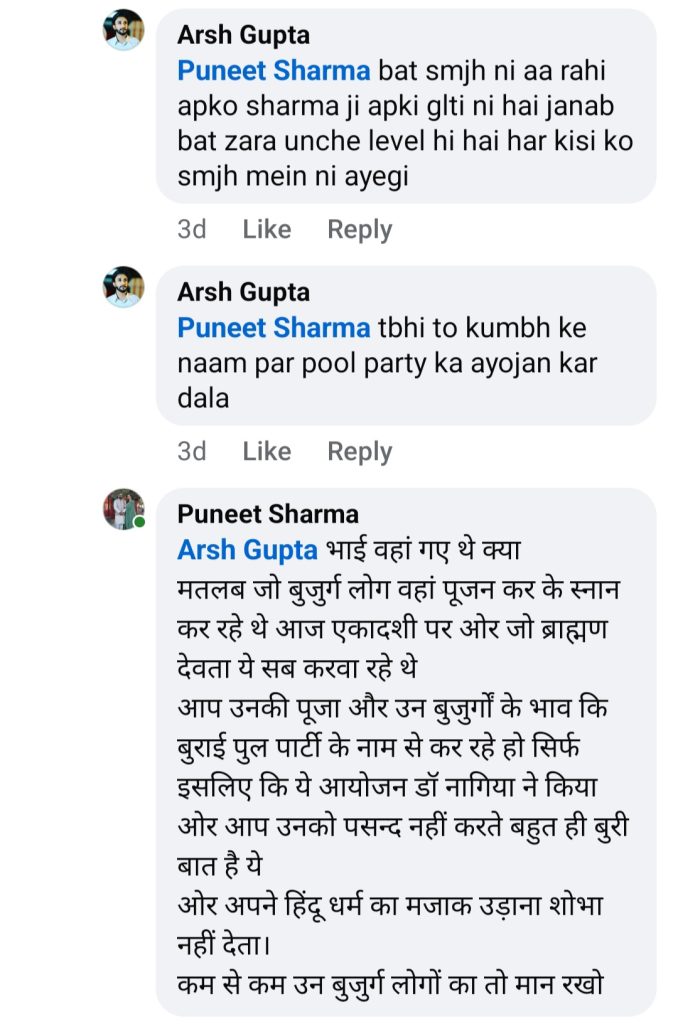The height and width of the screenshot is (1024, 678).
Task: Reply to the kumbh pool party comment
Action: pyautogui.click(x=359, y=451)
